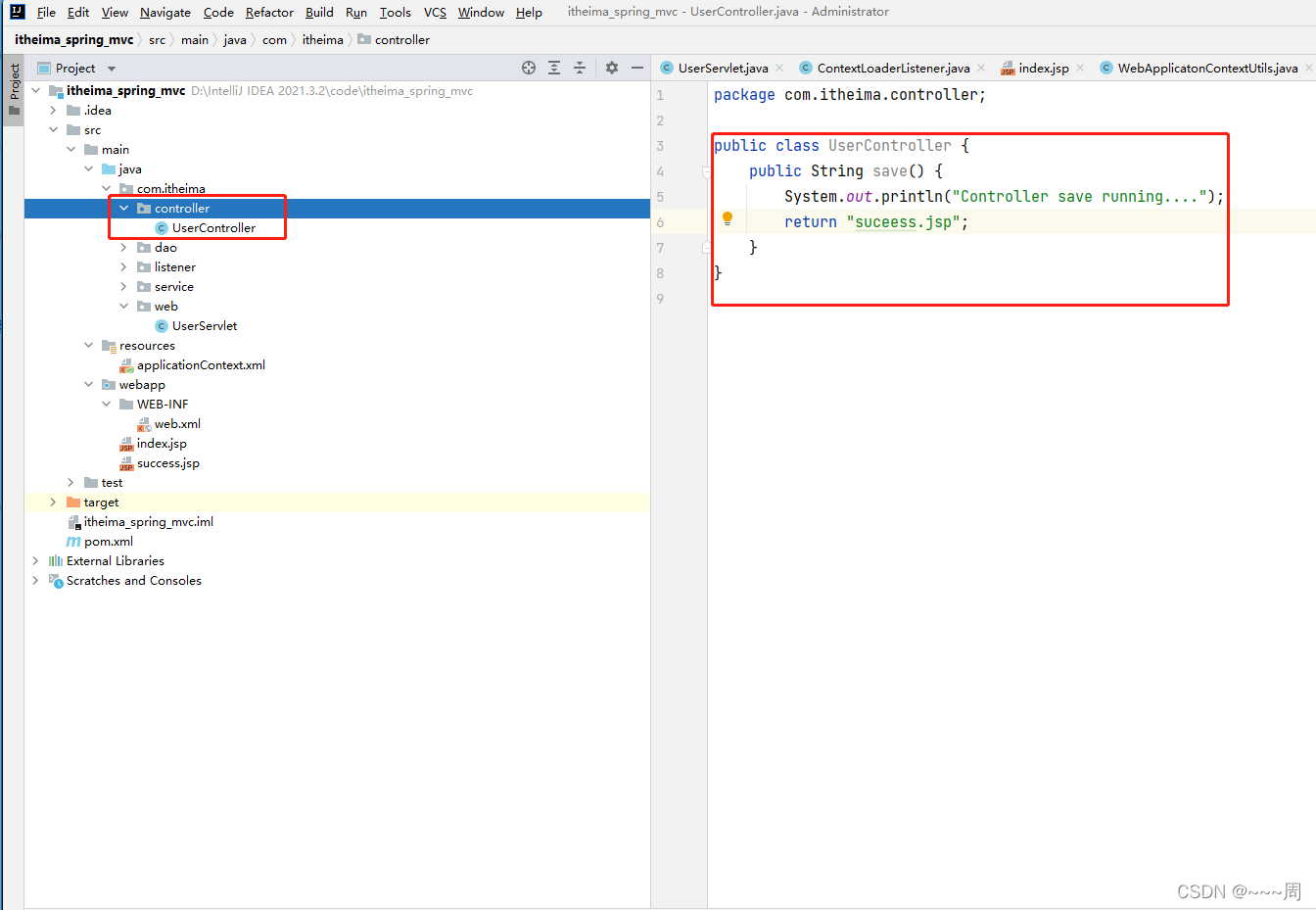
Task: Click the External Libraries icon
Action: pyautogui.click(x=56, y=561)
